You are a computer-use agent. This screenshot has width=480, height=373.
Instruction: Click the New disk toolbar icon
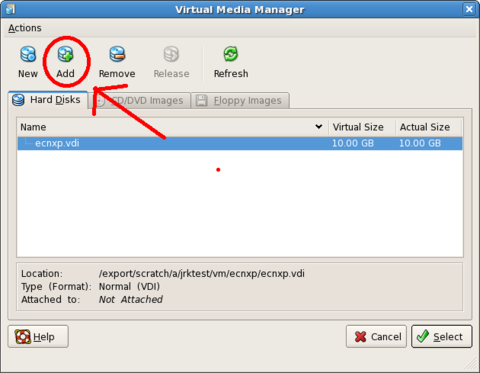point(28,54)
